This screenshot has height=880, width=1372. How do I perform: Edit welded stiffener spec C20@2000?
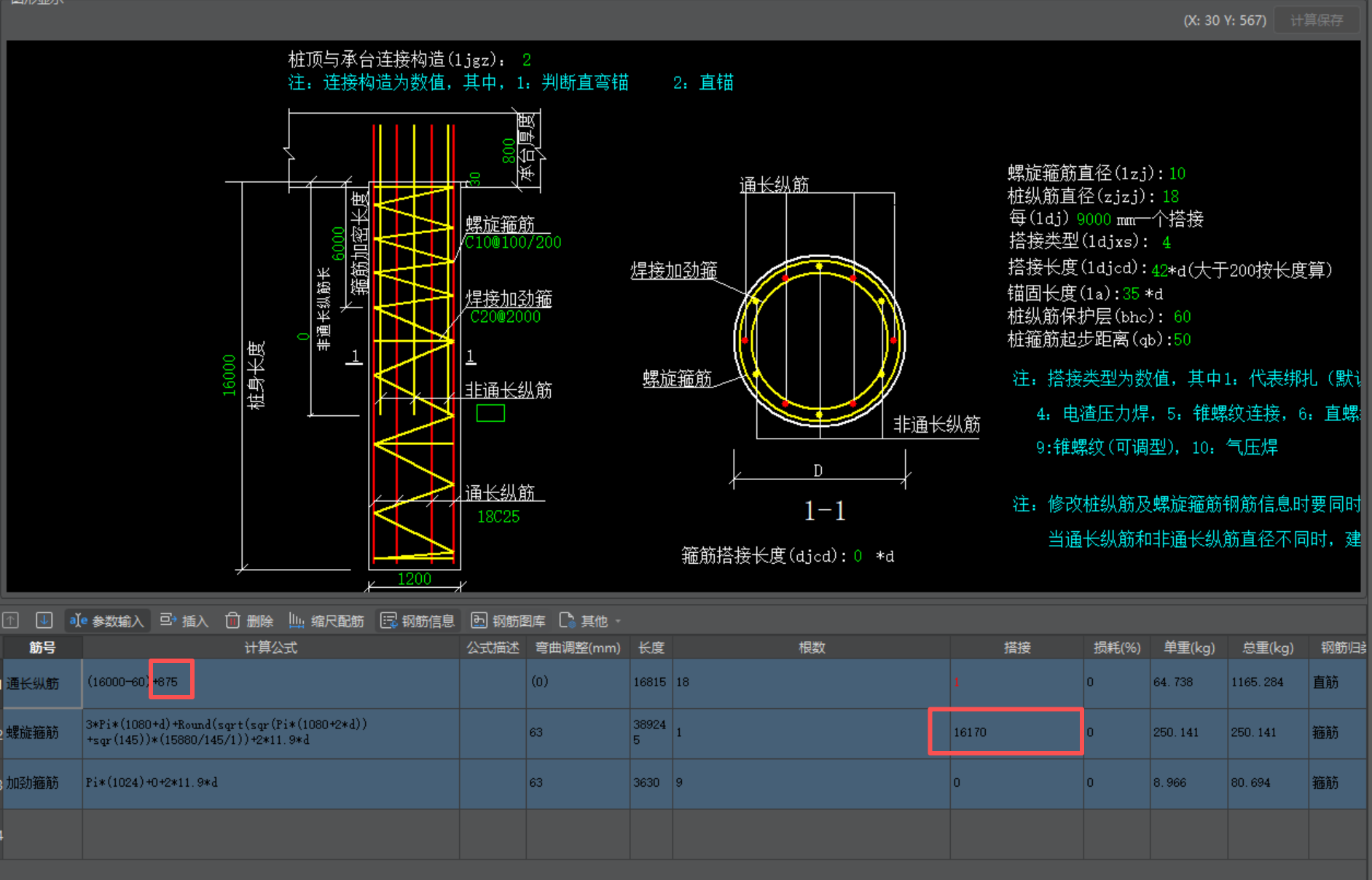click(505, 317)
